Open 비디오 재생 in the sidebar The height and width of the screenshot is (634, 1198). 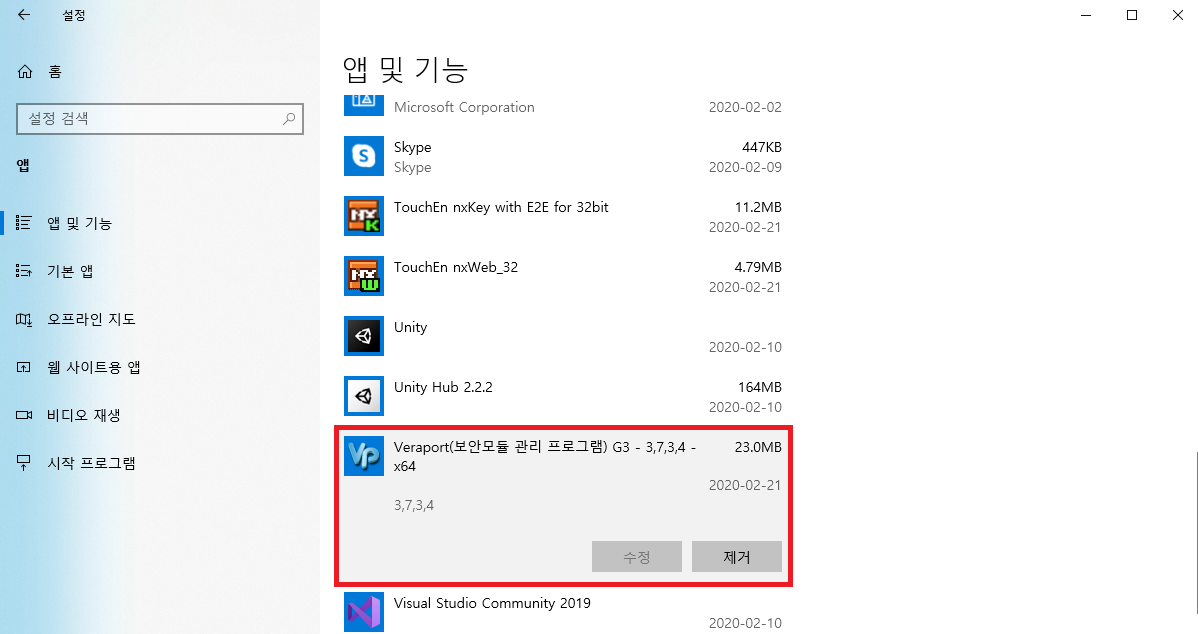pyautogui.click(x=84, y=415)
